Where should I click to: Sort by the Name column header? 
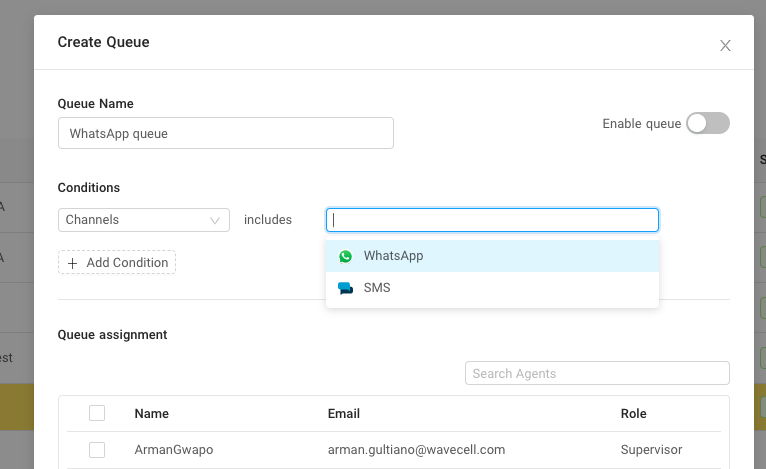click(152, 413)
